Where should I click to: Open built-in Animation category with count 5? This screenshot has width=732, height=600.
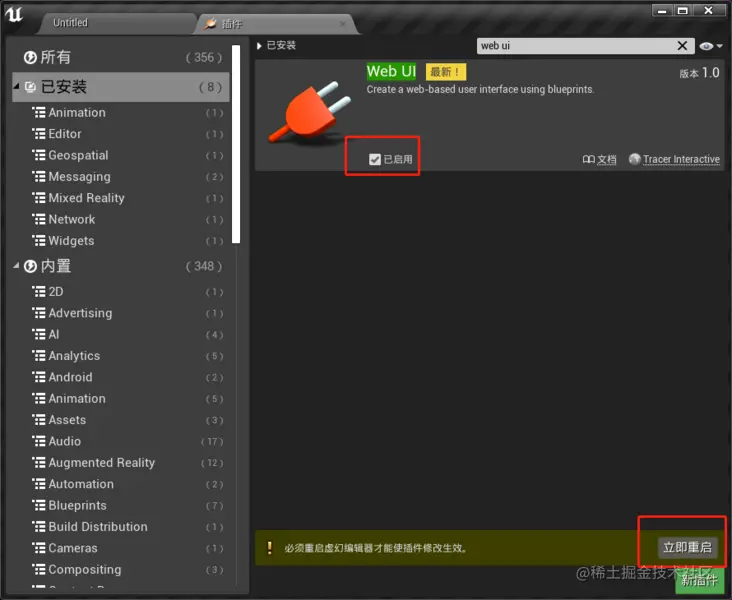(x=121, y=399)
